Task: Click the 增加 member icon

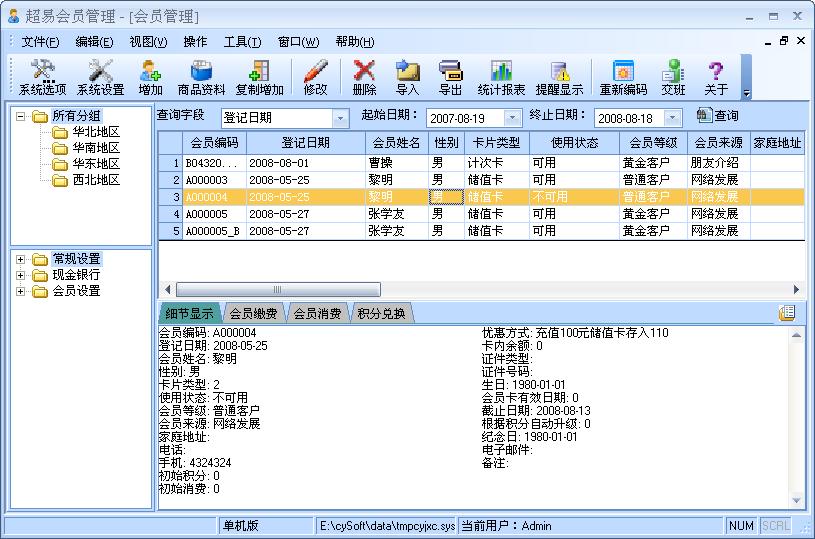Action: [150, 77]
